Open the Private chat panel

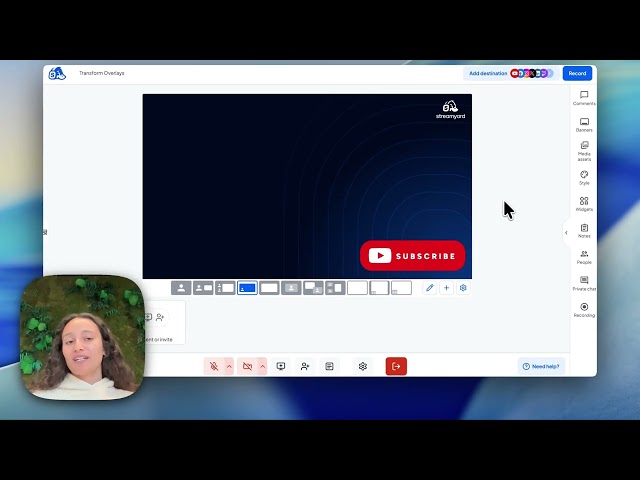tap(584, 284)
